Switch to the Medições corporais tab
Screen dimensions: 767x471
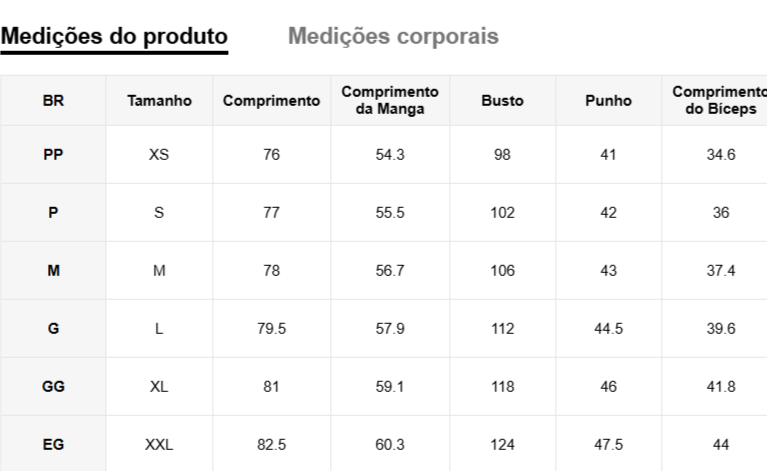click(393, 37)
